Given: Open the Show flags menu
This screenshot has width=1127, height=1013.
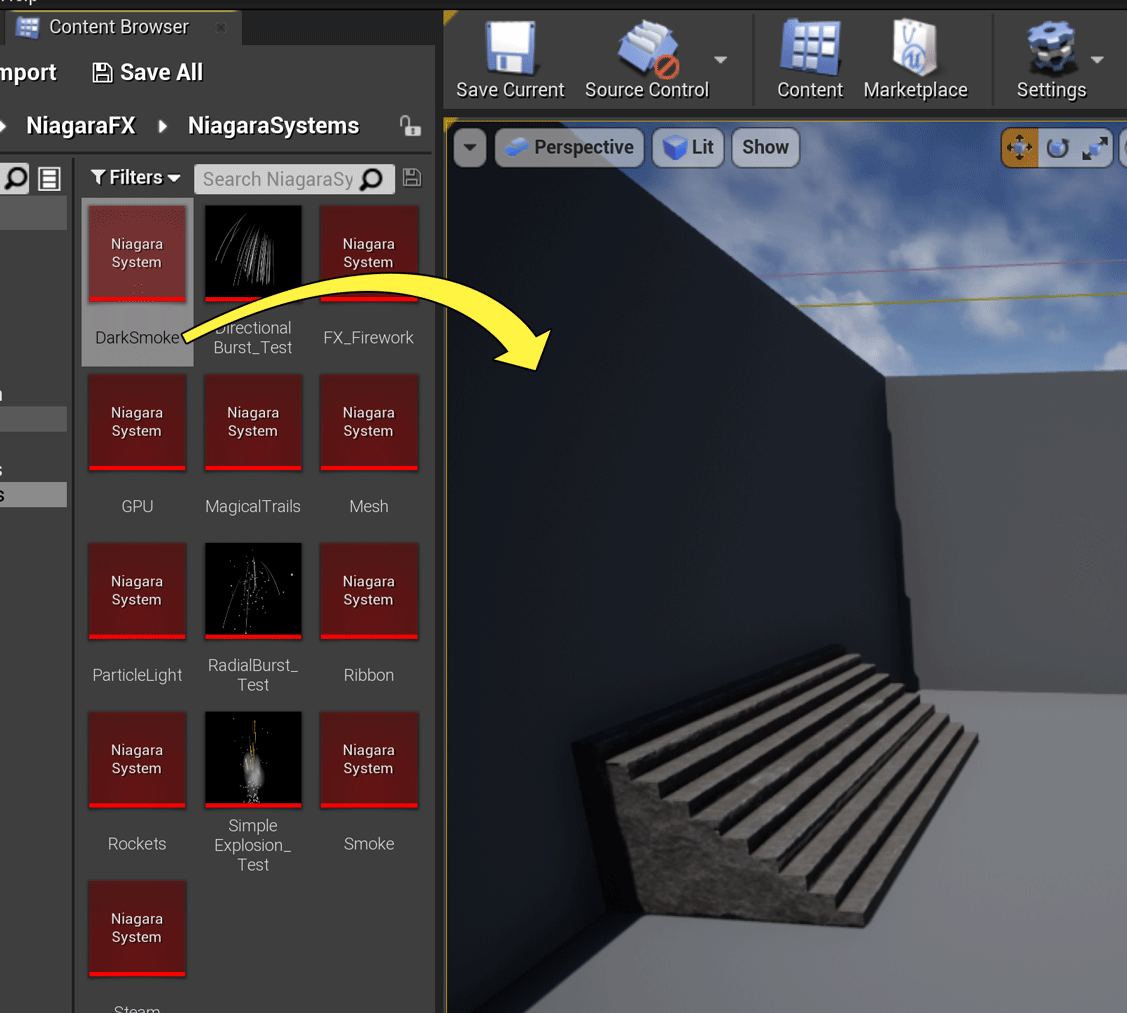Looking at the screenshot, I should pyautogui.click(x=765, y=147).
